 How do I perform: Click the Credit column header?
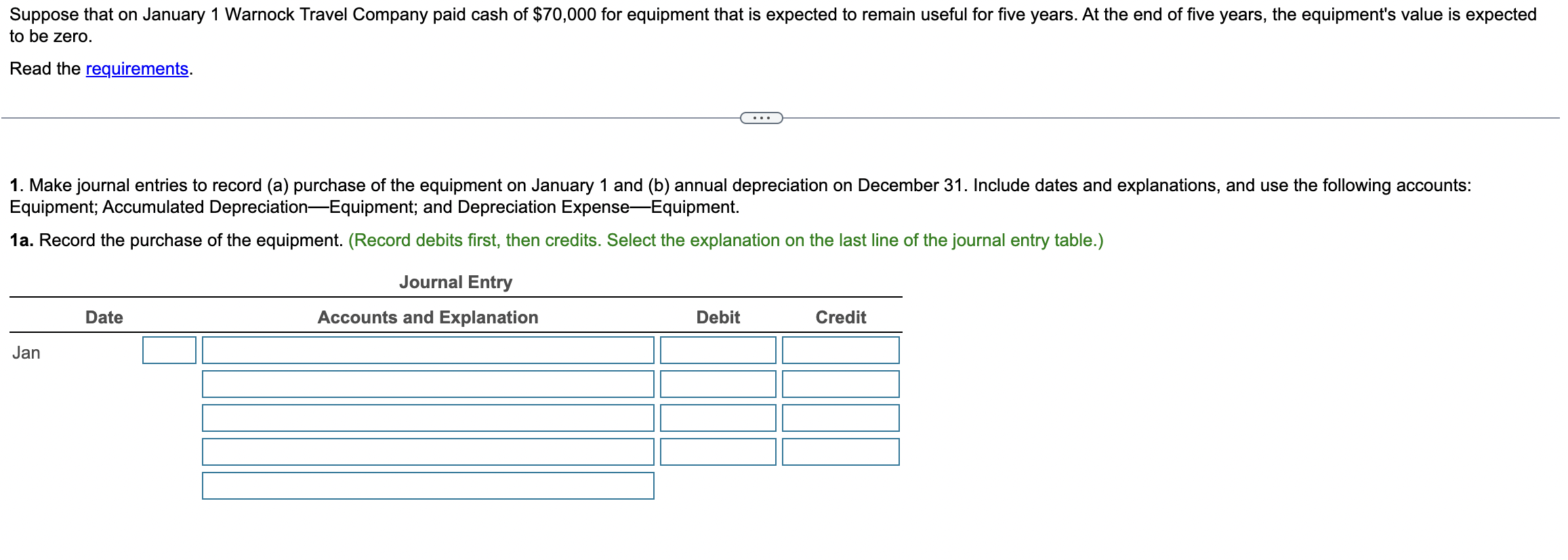(840, 317)
